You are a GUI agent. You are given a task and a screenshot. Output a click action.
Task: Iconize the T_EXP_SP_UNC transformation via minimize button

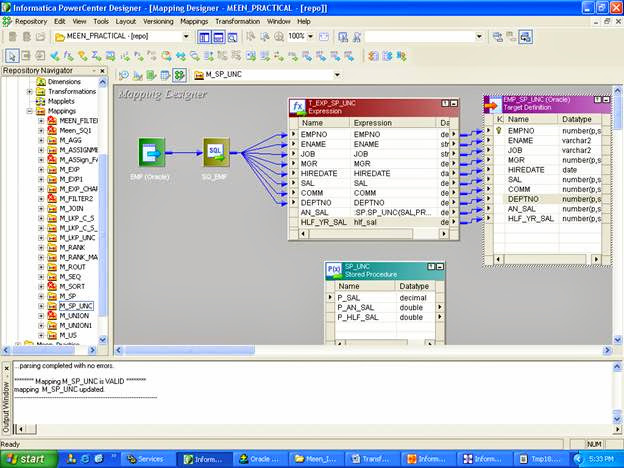click(454, 103)
